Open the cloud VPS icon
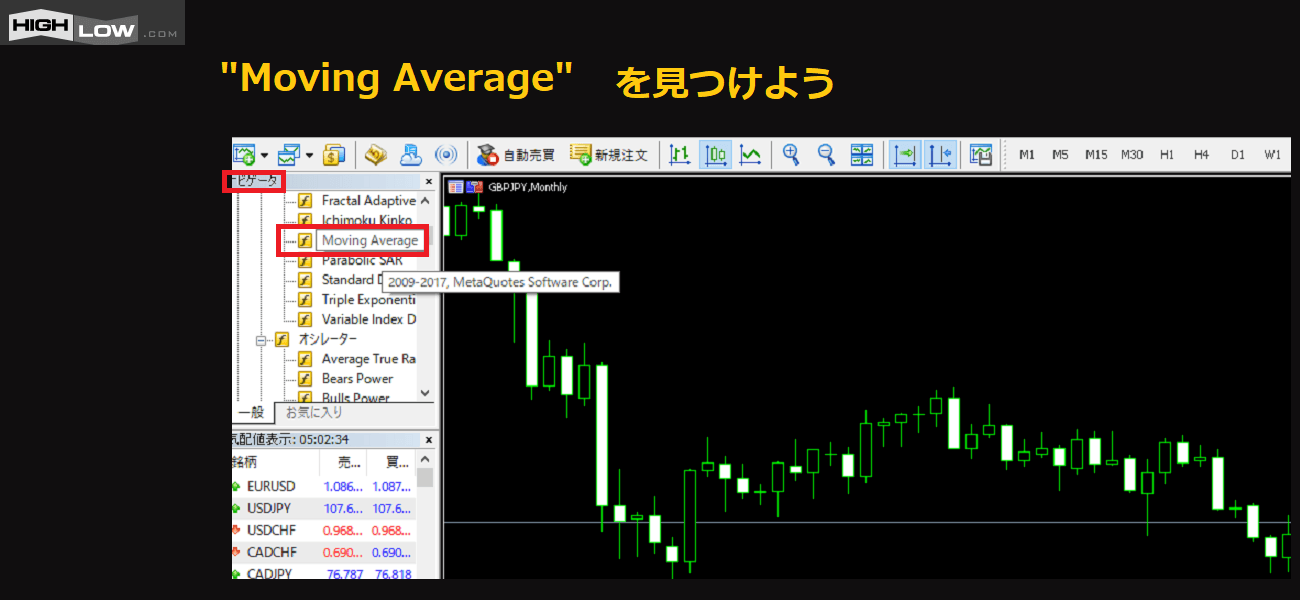 411,155
